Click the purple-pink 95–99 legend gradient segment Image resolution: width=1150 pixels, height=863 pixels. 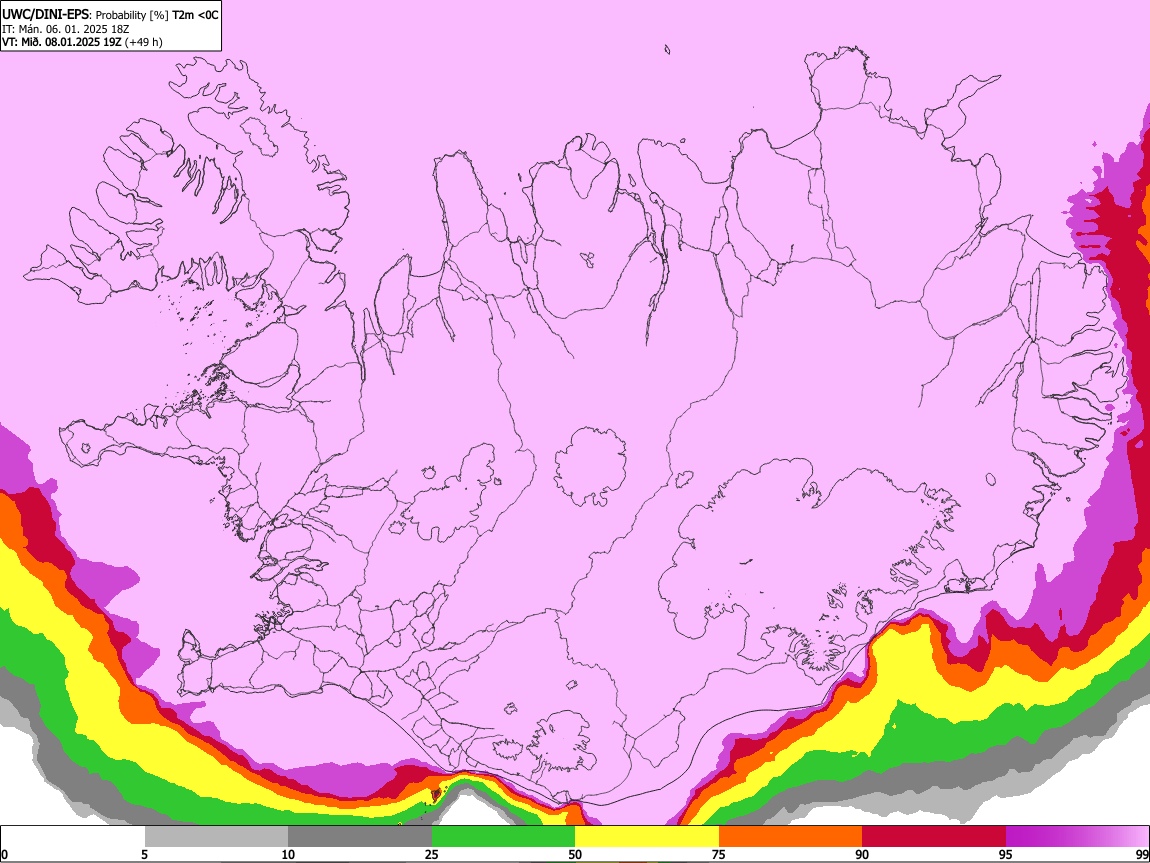[1077, 837]
